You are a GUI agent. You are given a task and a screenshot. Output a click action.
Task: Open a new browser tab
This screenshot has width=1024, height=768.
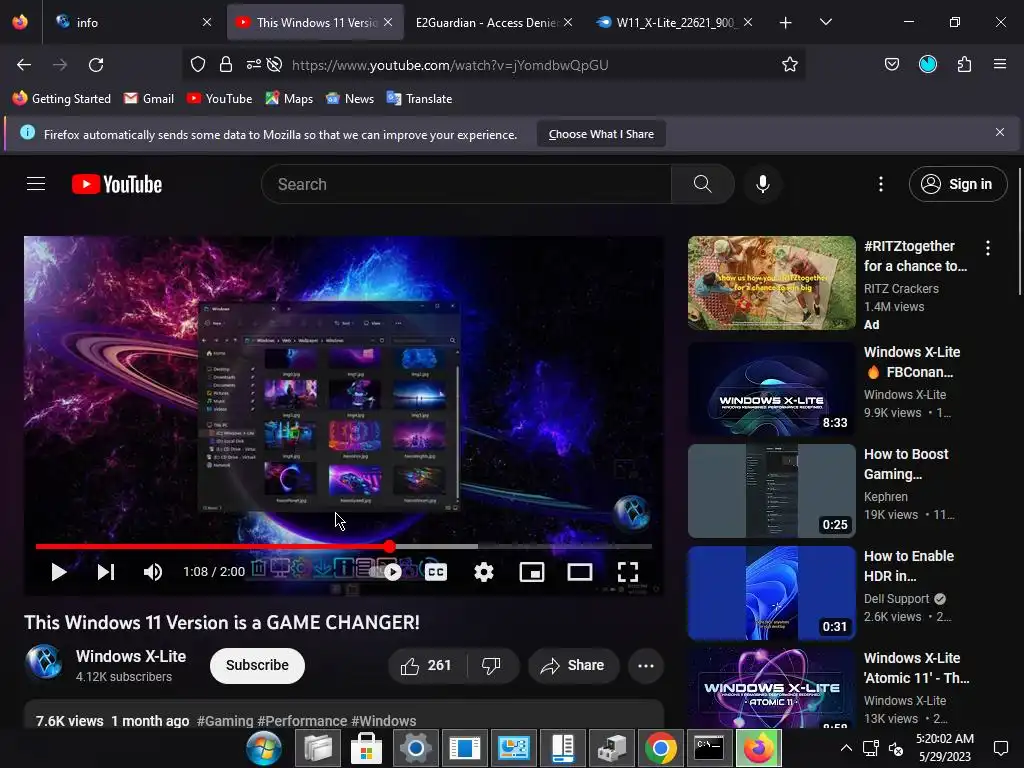(x=785, y=23)
